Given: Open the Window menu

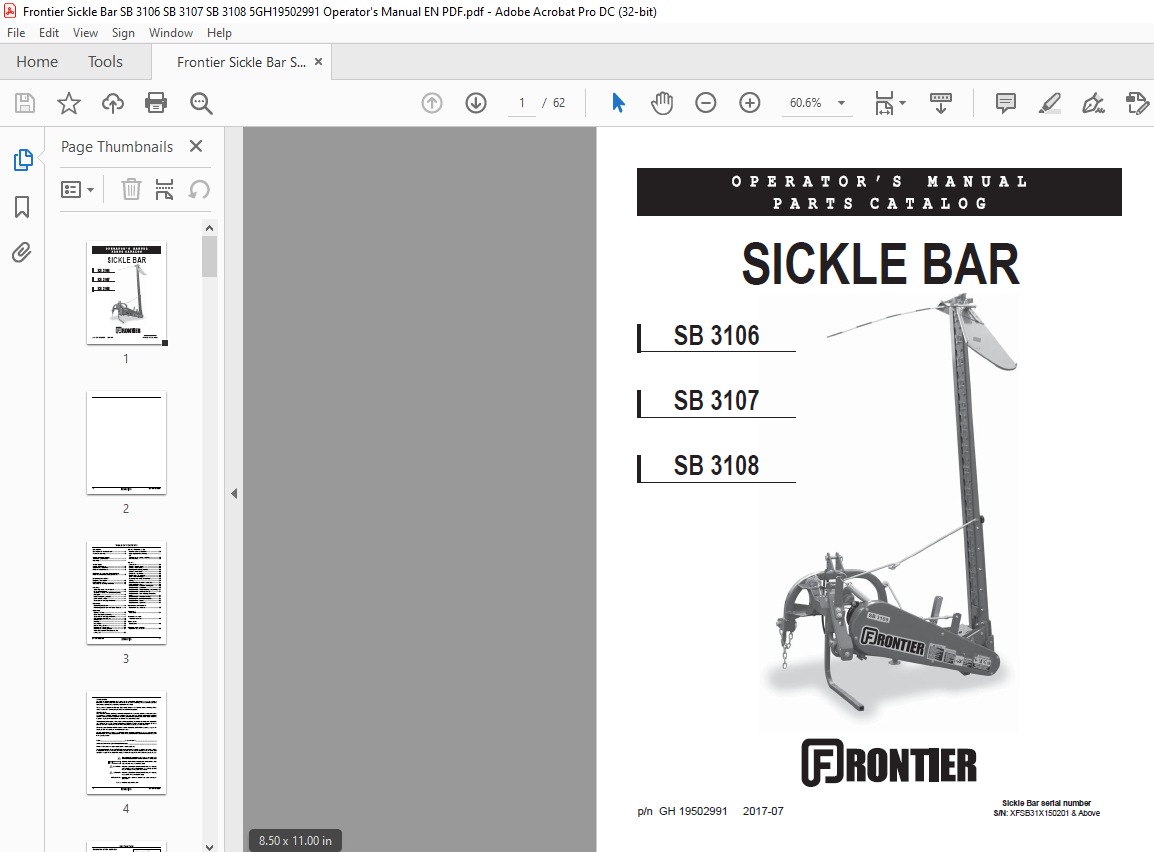Looking at the screenshot, I should click(x=171, y=33).
